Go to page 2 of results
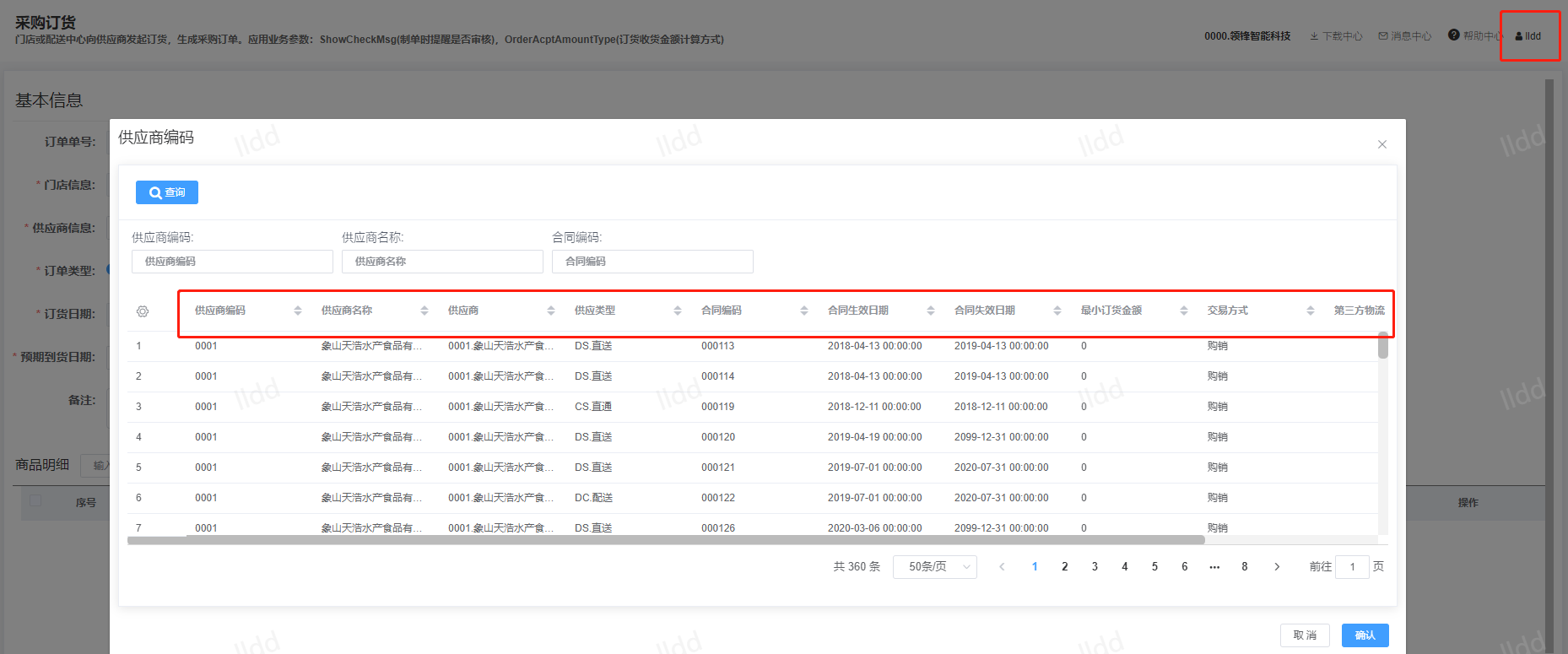The height and width of the screenshot is (654, 1568). click(1065, 567)
